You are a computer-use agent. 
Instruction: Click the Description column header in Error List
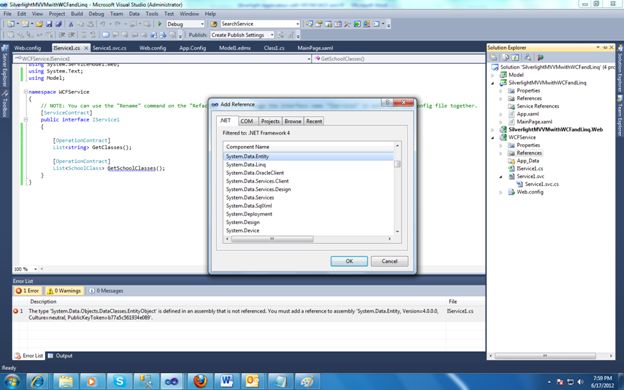tap(43, 302)
